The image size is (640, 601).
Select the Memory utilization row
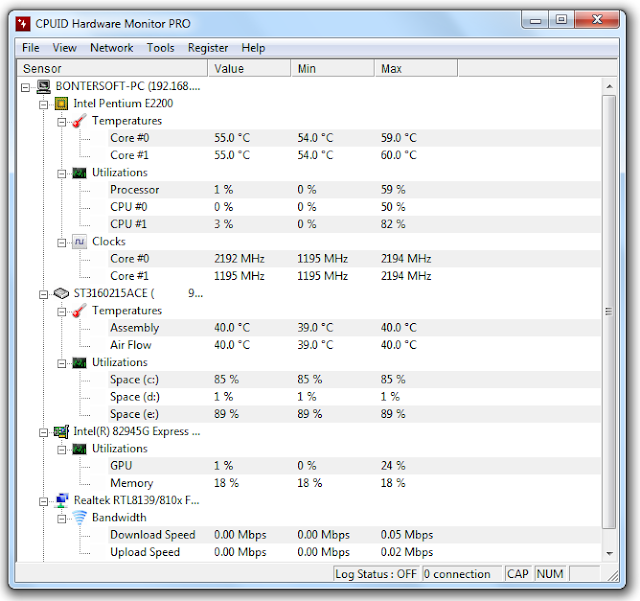tap(354, 483)
